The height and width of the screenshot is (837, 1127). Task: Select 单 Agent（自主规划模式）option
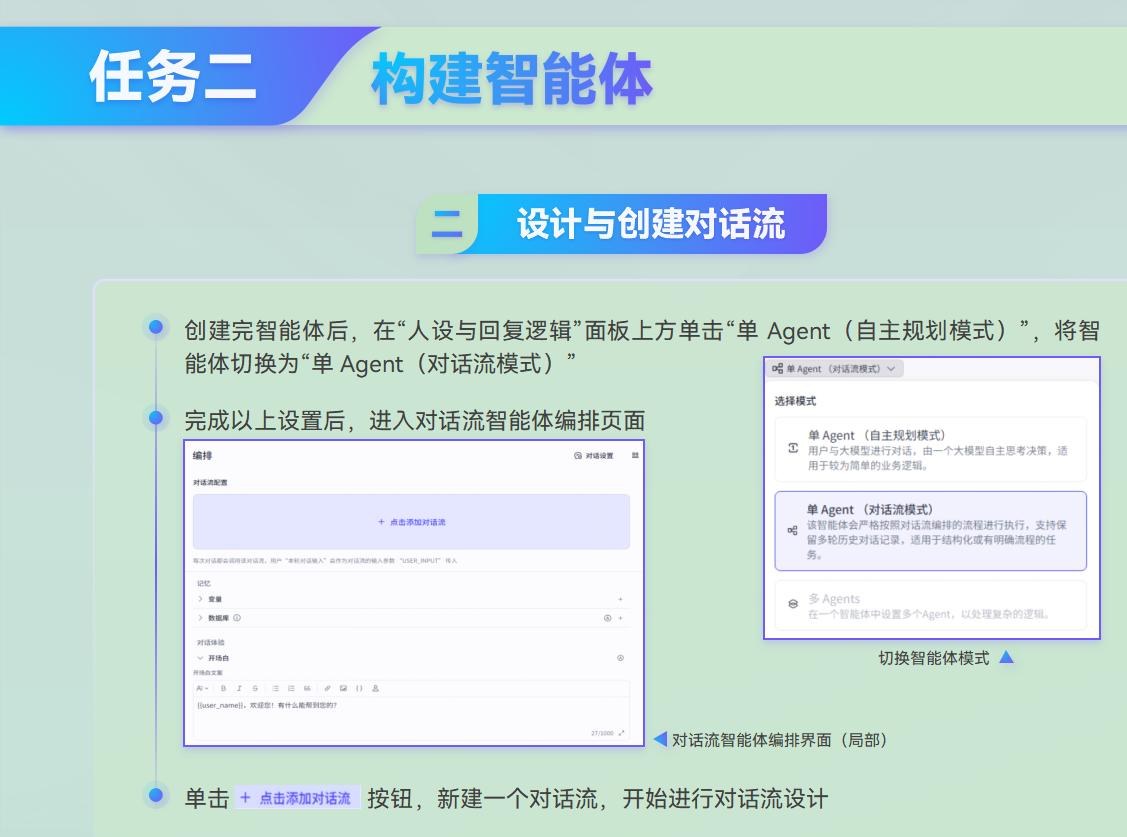pos(930,449)
